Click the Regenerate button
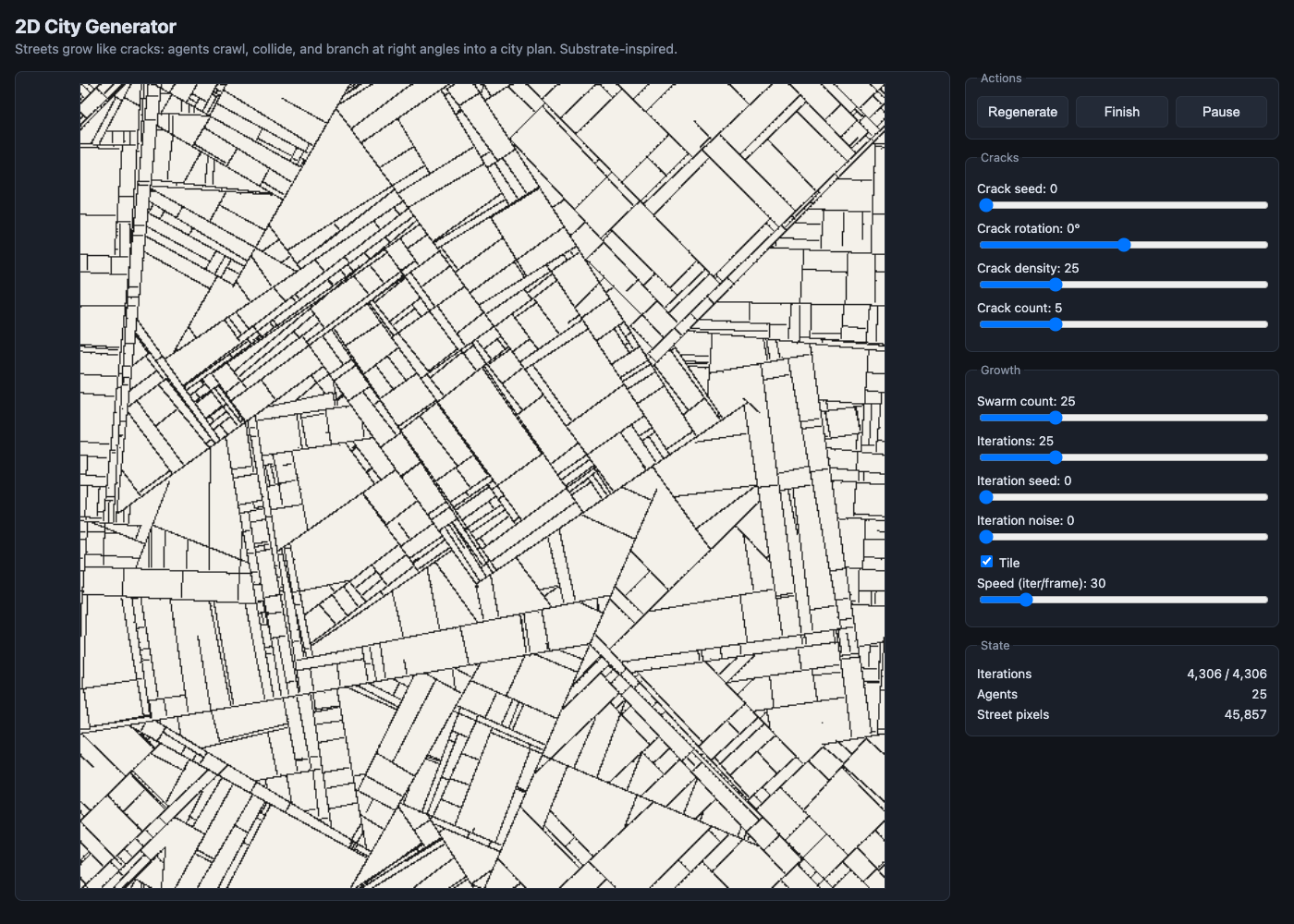The image size is (1294, 924). tap(1022, 112)
